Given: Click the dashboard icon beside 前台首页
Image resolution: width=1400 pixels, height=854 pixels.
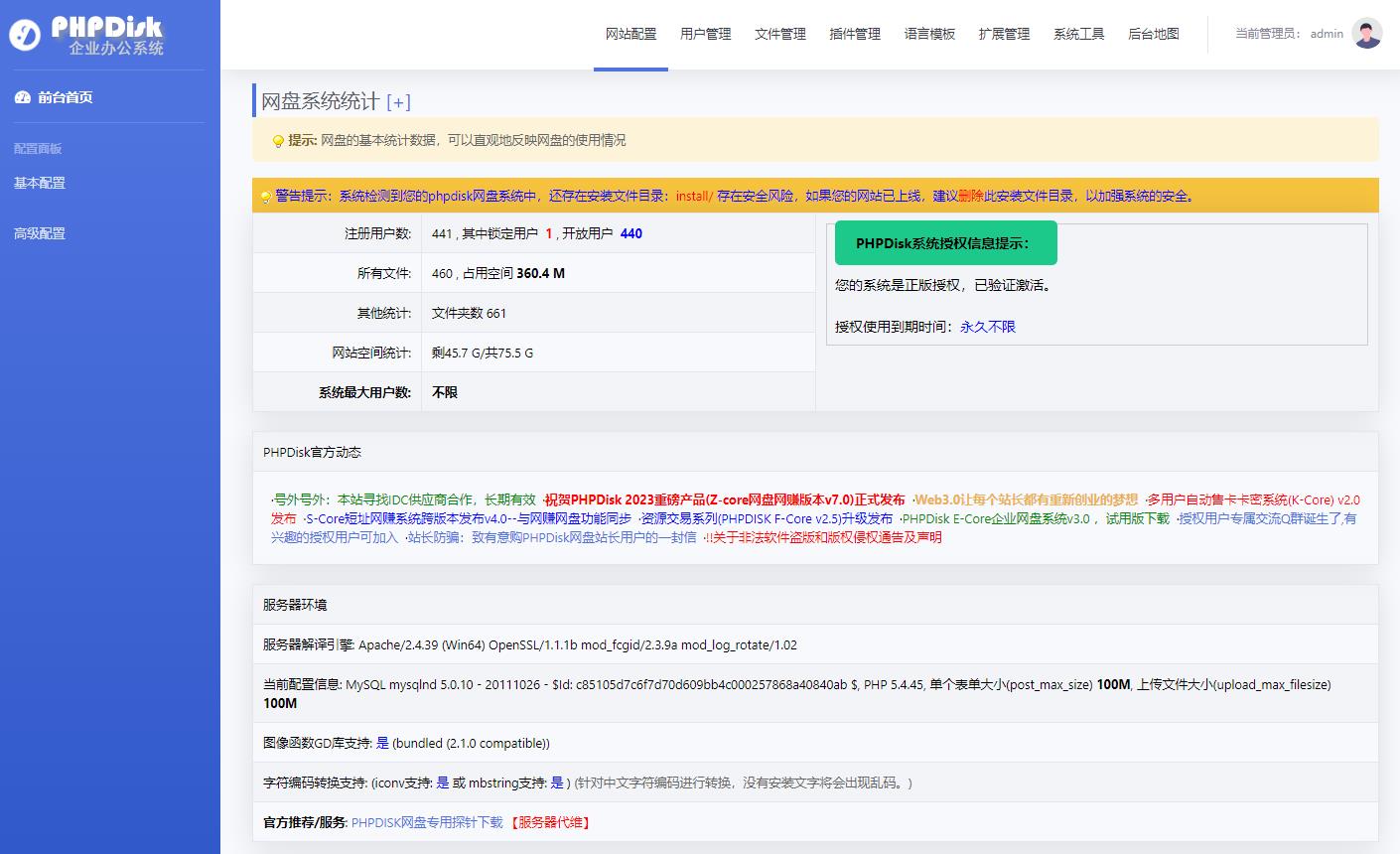Looking at the screenshot, I should (22, 97).
